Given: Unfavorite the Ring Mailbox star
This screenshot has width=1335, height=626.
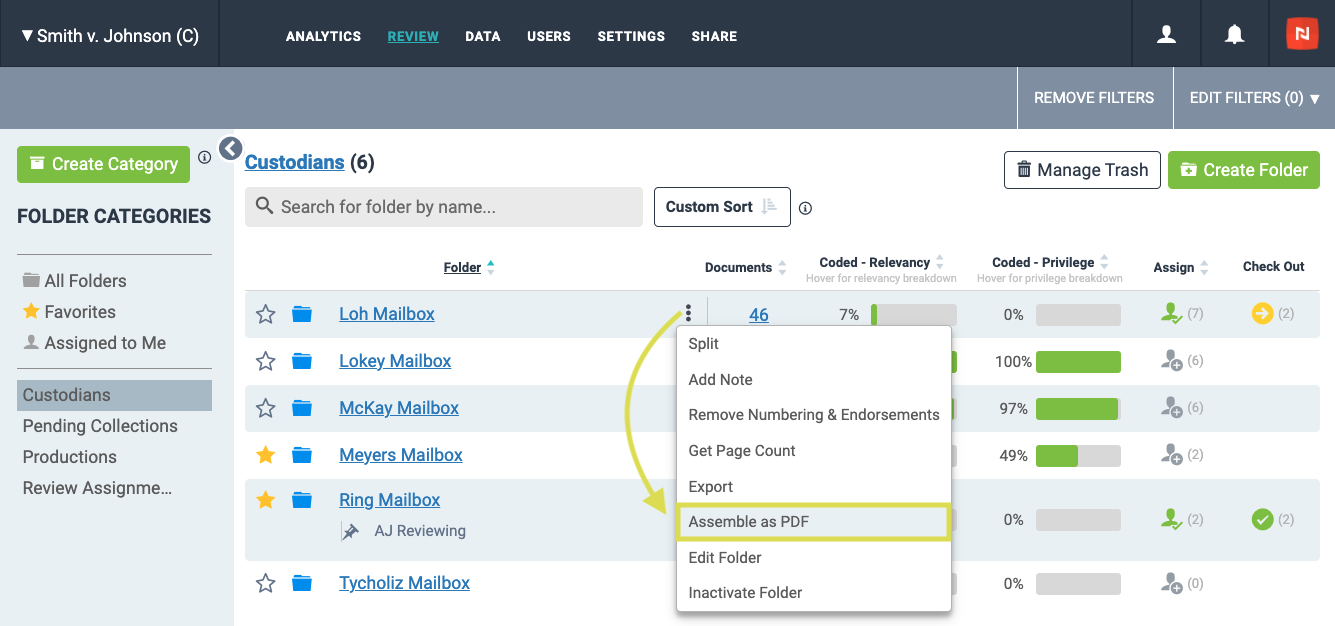Looking at the screenshot, I should tap(265, 500).
